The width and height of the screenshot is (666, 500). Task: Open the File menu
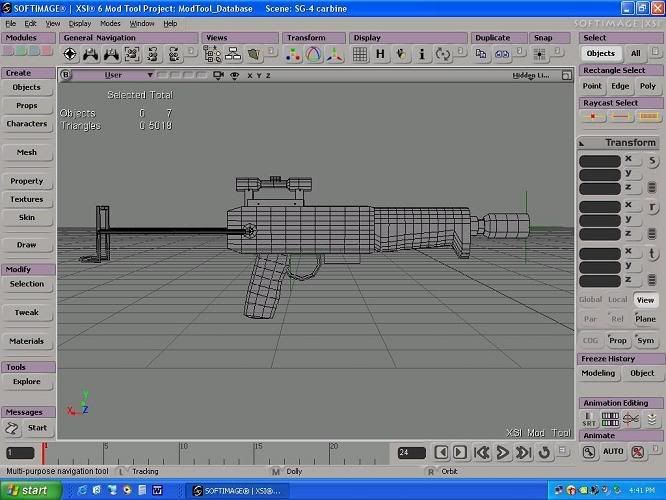click(x=11, y=23)
